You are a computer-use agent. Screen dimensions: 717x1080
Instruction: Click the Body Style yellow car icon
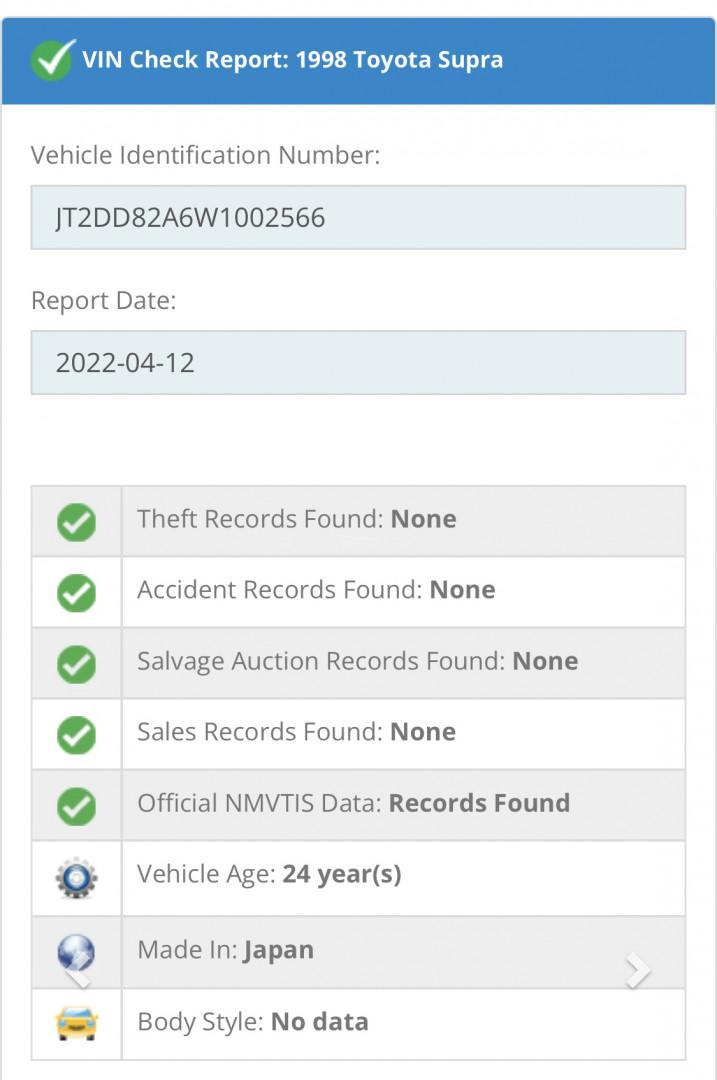pyautogui.click(x=76, y=1024)
